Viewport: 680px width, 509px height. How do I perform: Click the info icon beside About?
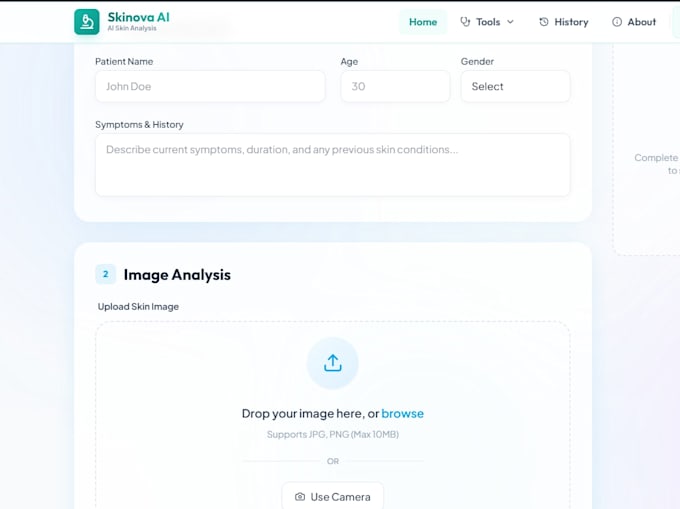tap(617, 22)
